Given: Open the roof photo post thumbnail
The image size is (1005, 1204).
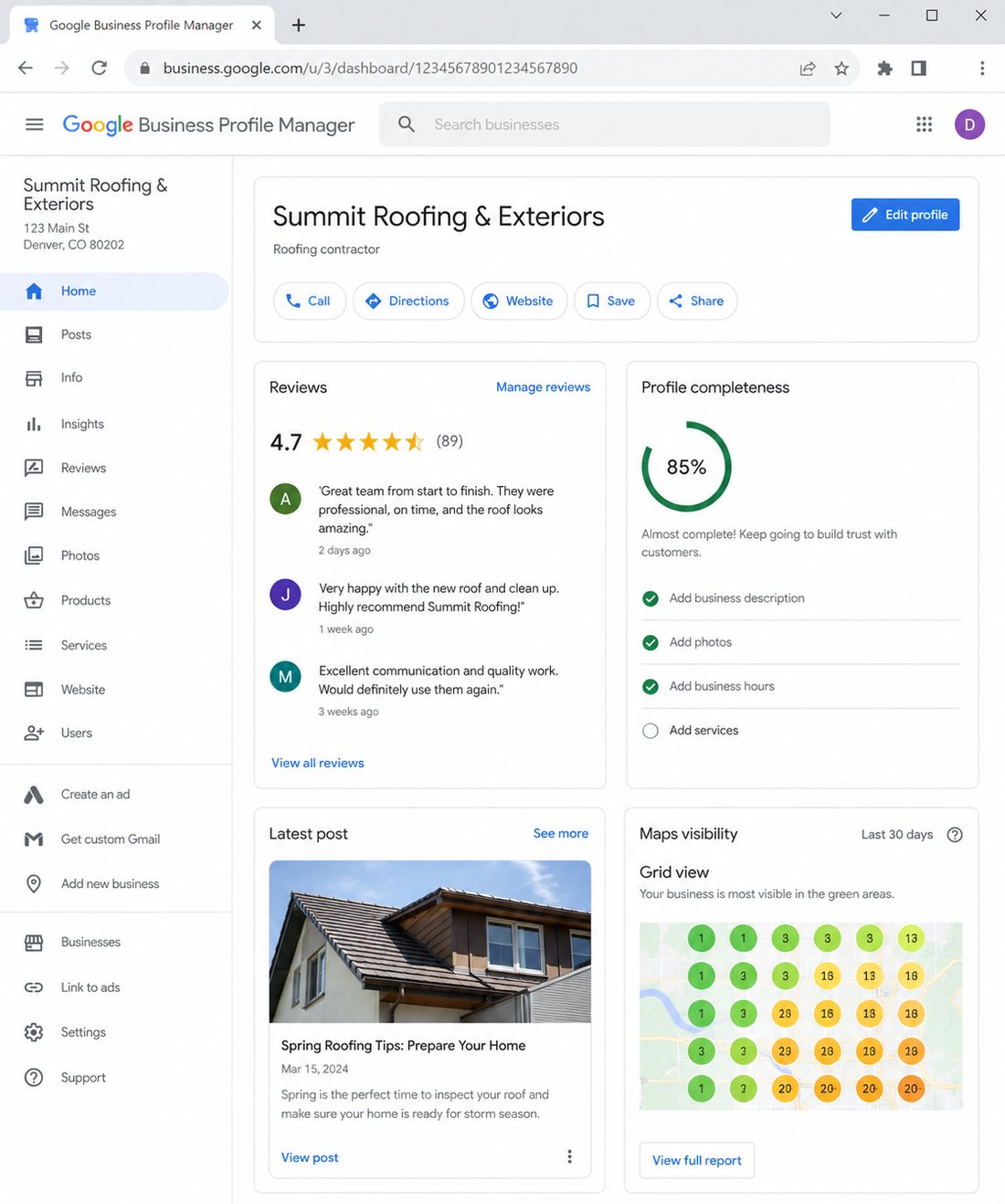Looking at the screenshot, I should (430, 942).
